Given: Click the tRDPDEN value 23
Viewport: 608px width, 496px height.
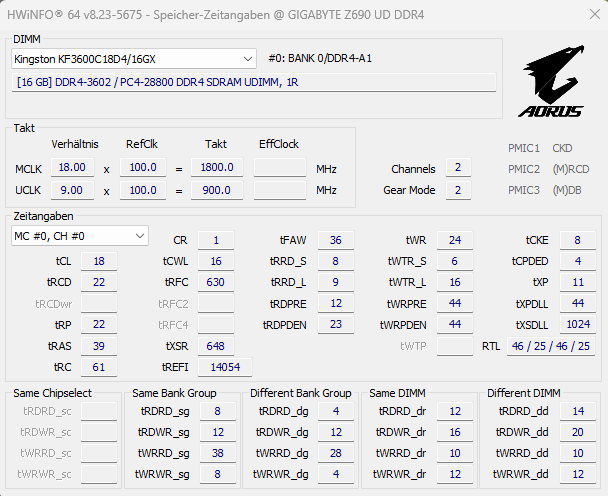Looking at the screenshot, I should point(336,325).
